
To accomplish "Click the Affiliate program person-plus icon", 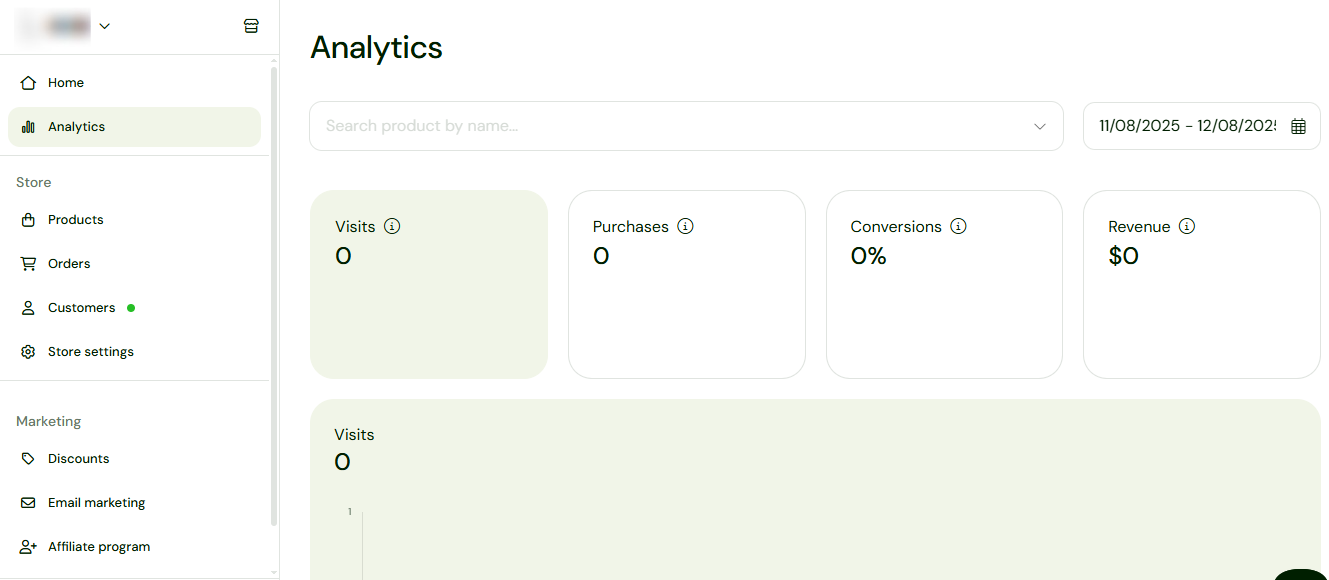I will (x=29, y=546).
